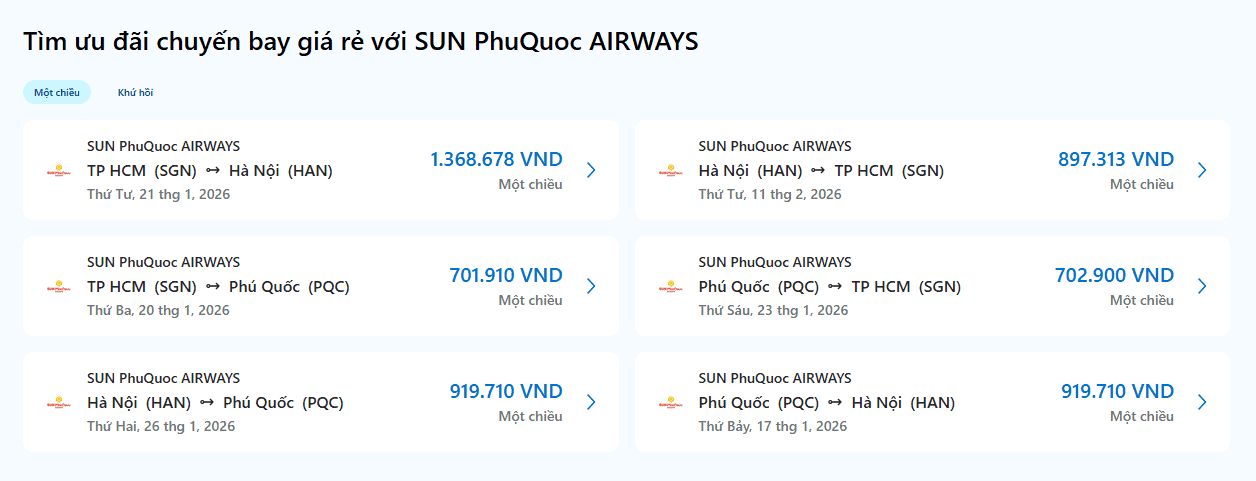Viewport: 1256px width, 481px height.
Task: Open TP HCM to Phú Quốc route text
Action: 218,287
